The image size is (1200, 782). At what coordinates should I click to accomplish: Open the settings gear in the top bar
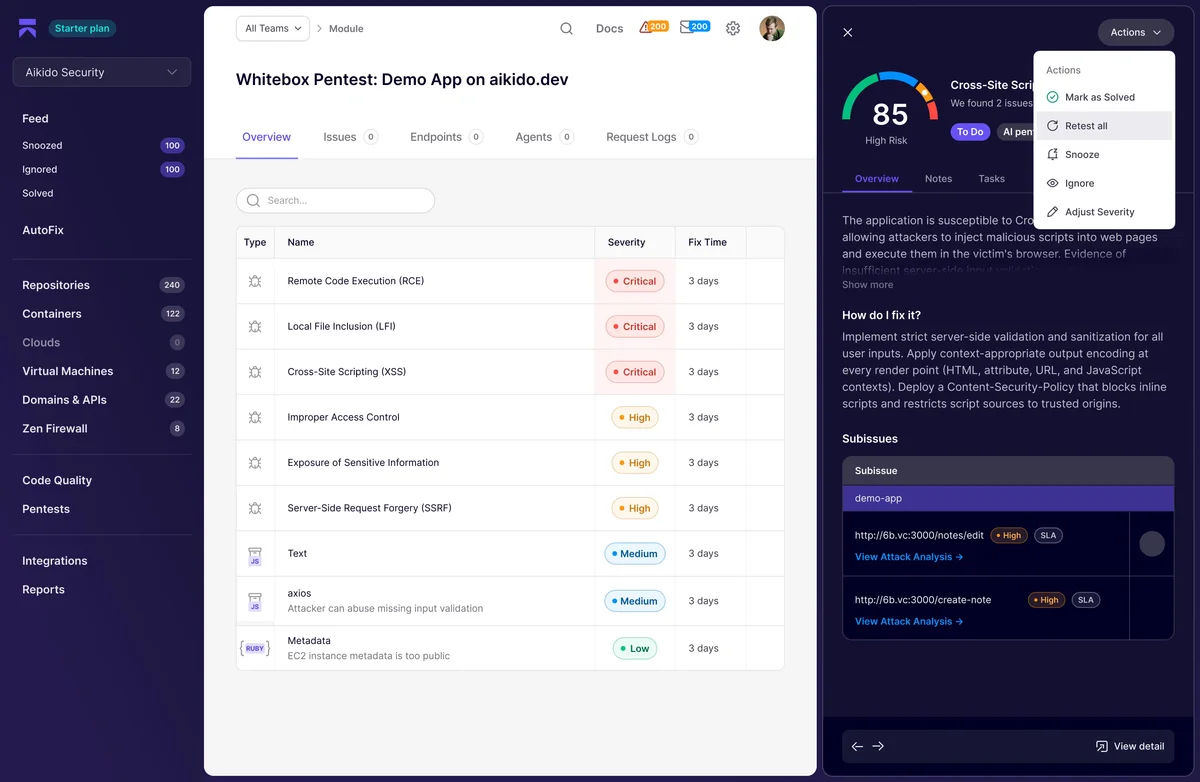pyautogui.click(x=732, y=28)
